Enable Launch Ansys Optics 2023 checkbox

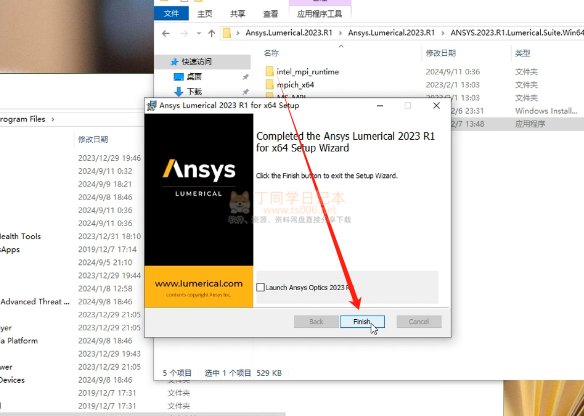(260, 288)
